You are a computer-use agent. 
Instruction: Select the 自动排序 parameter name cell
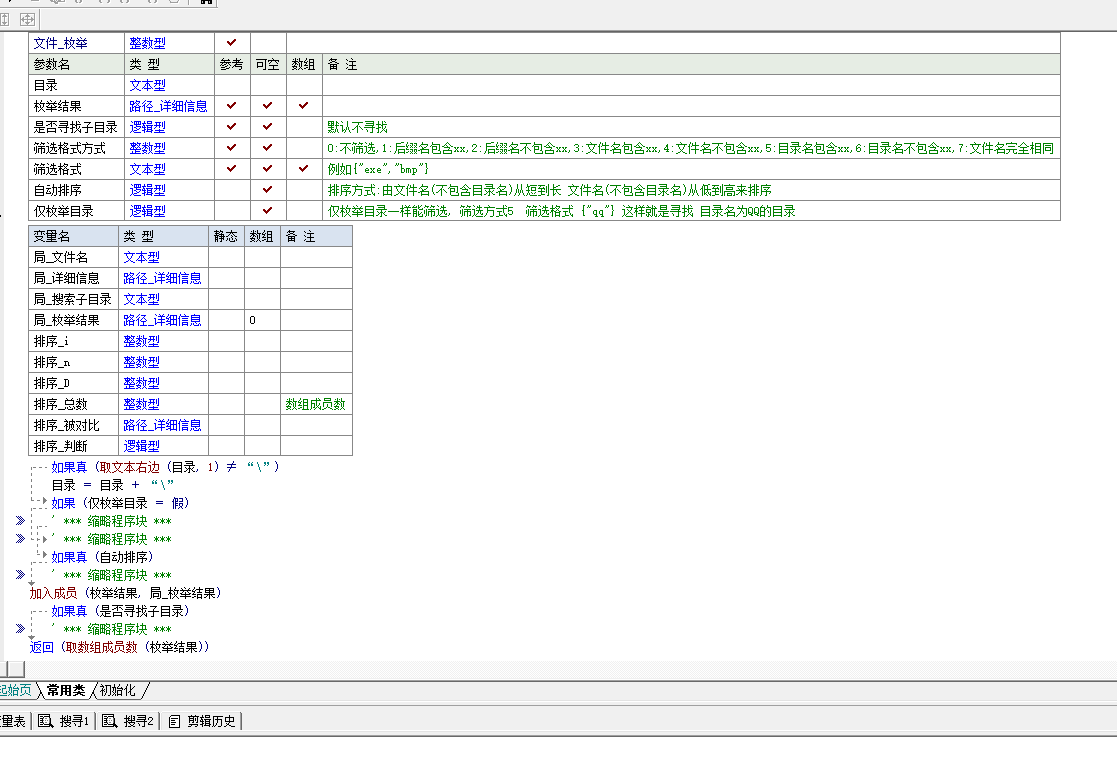coord(76,190)
